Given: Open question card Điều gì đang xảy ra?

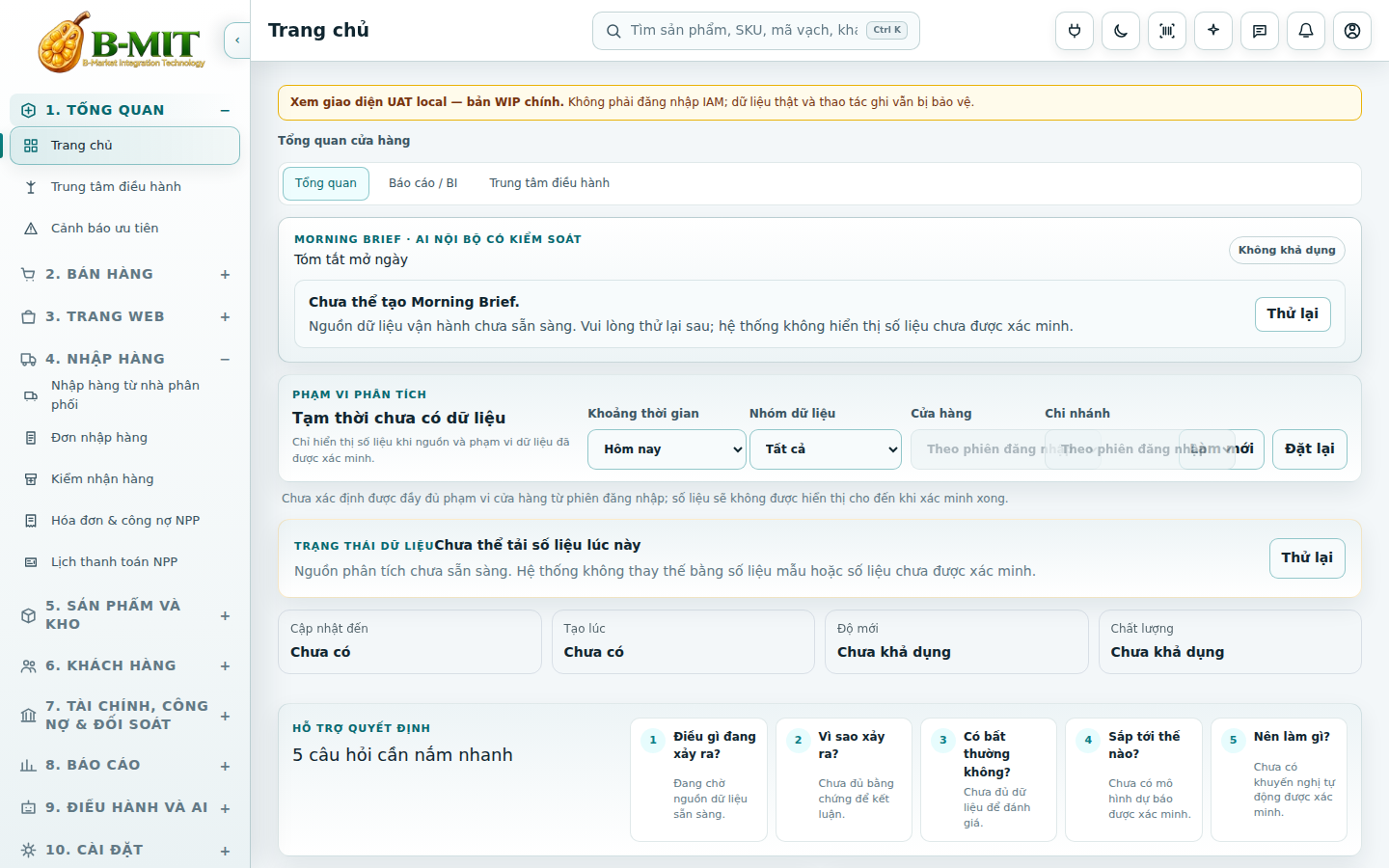Looking at the screenshot, I should point(699,780).
